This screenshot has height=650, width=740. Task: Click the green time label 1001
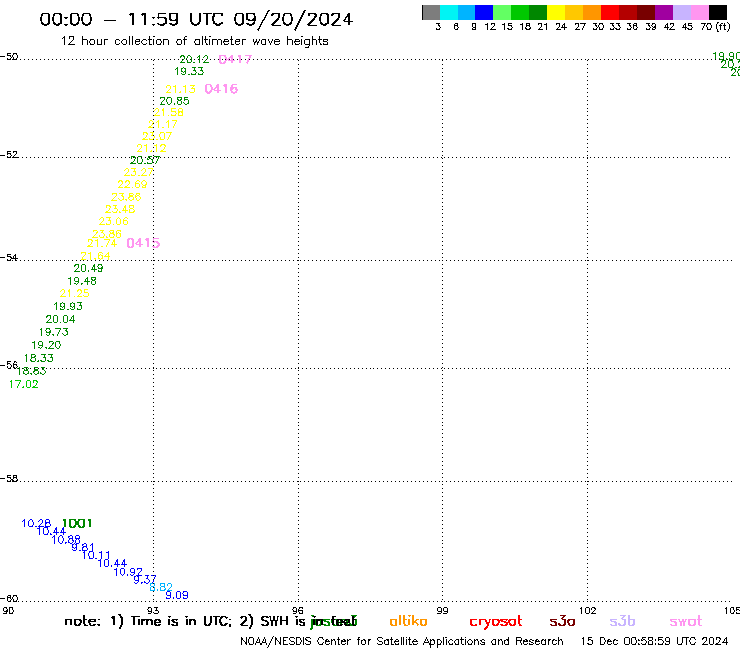[77, 523]
